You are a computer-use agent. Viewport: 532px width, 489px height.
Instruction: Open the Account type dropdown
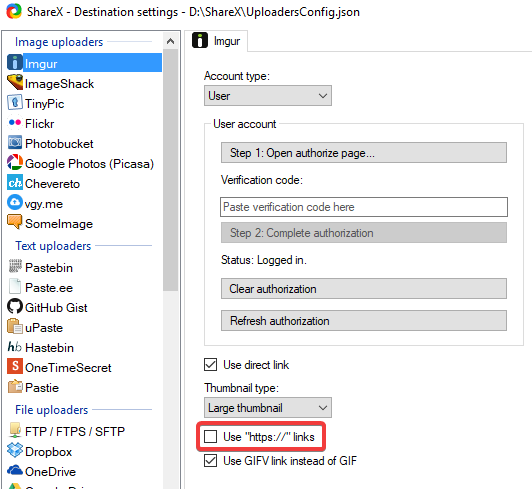point(268,96)
